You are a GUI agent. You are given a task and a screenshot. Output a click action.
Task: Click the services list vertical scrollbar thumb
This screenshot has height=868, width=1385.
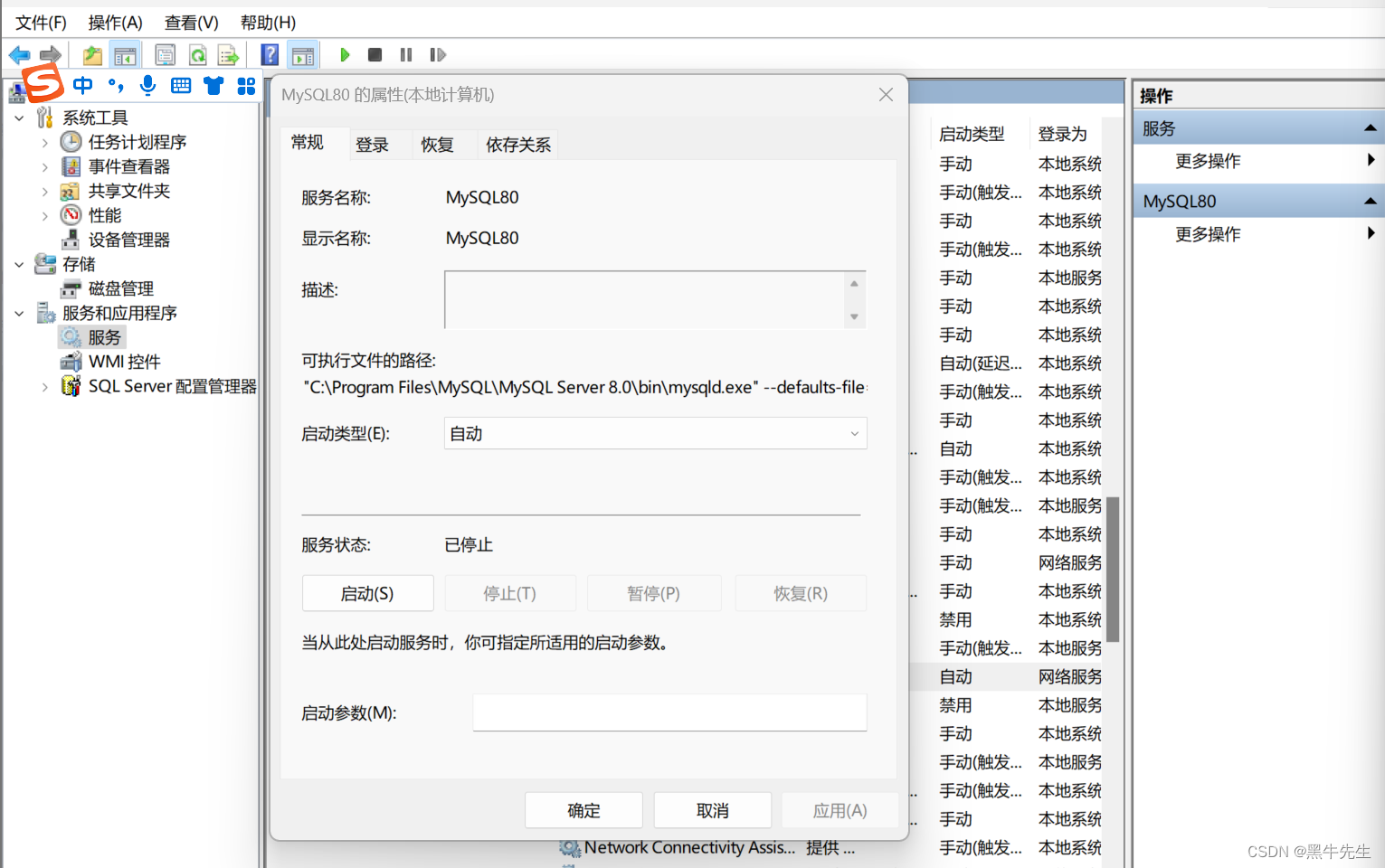coord(1113,570)
